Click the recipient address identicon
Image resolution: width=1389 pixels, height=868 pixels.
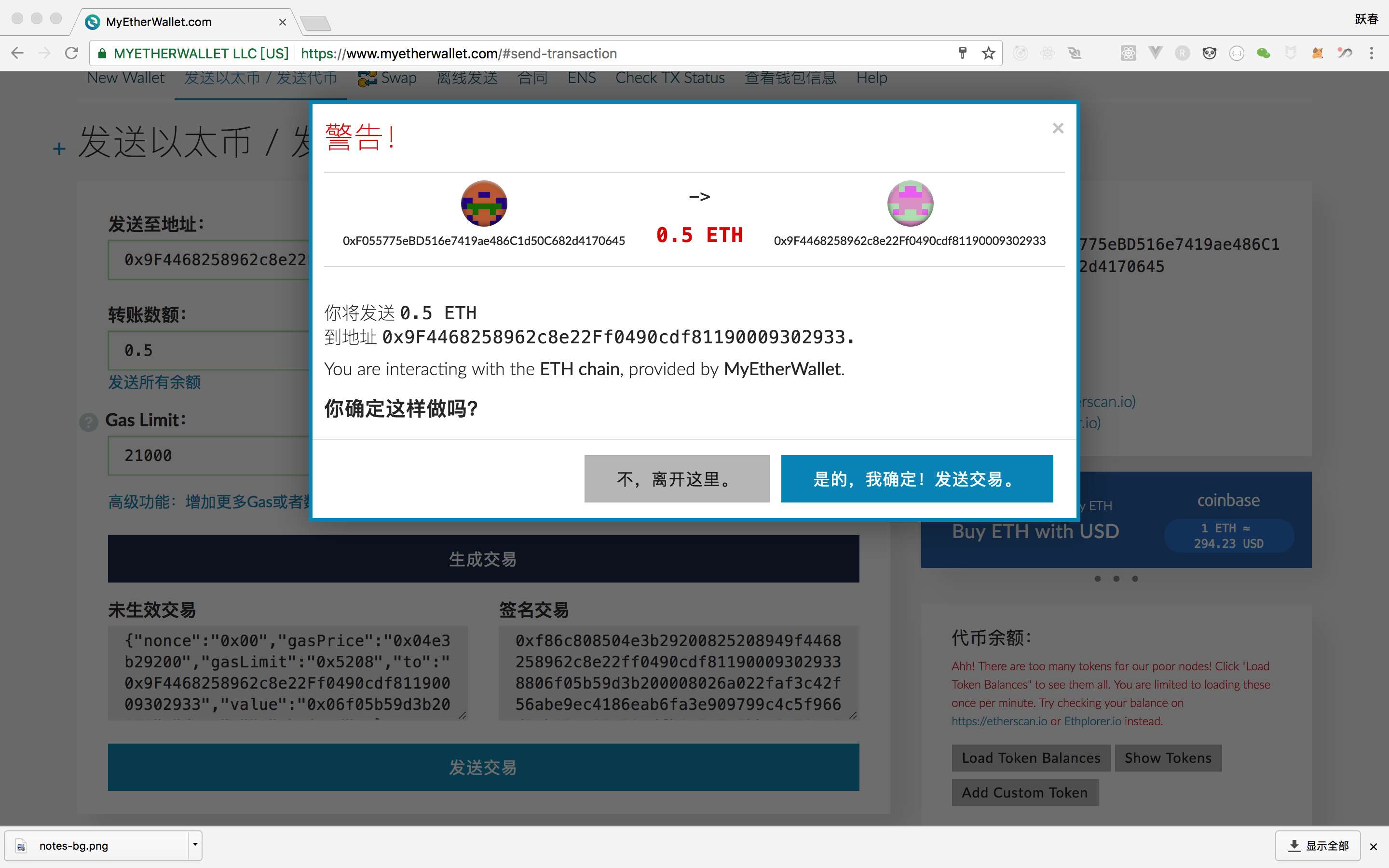(x=910, y=203)
